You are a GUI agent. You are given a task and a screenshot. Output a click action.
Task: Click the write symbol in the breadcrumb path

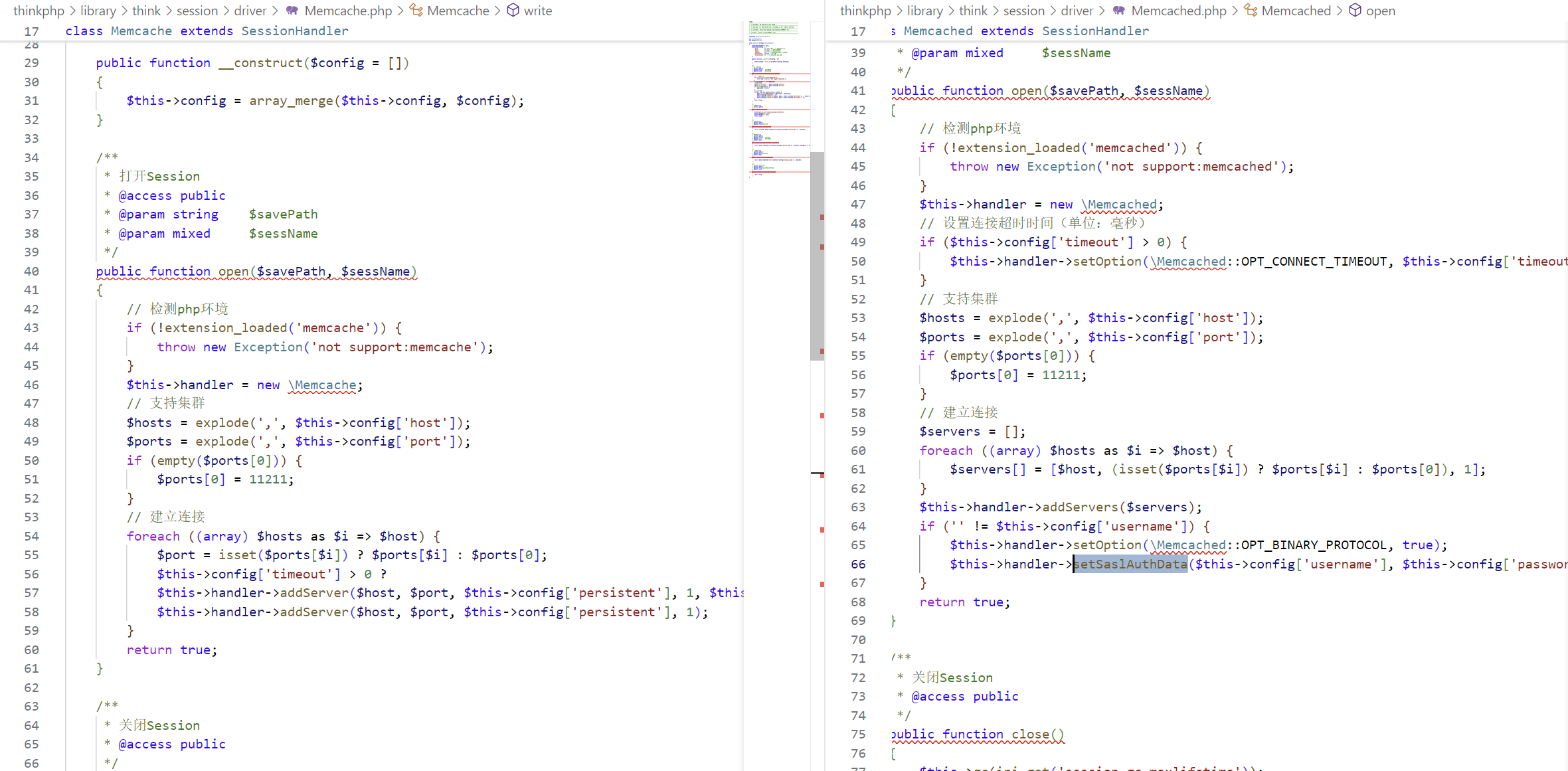pyautogui.click(x=538, y=11)
